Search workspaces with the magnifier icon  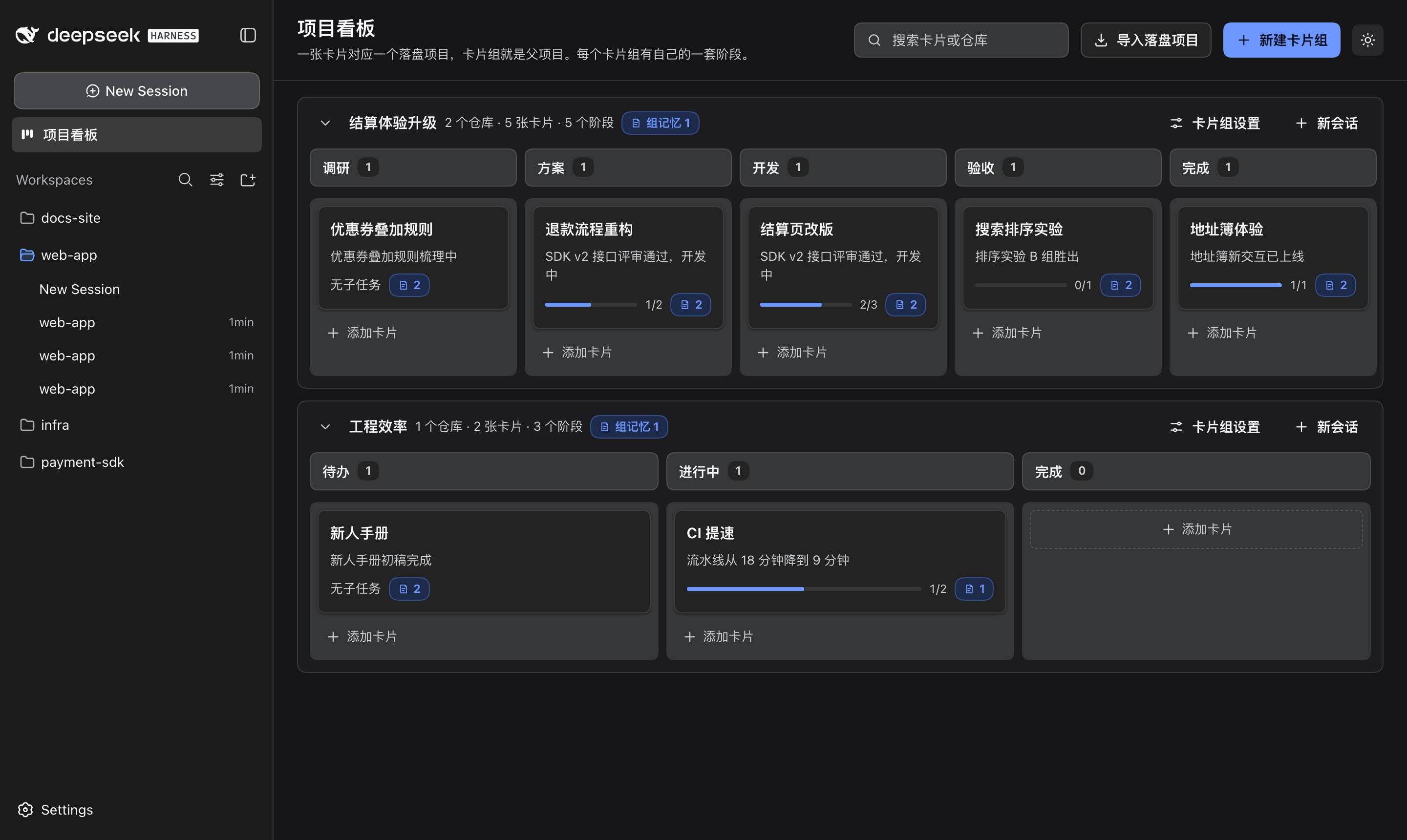185,180
